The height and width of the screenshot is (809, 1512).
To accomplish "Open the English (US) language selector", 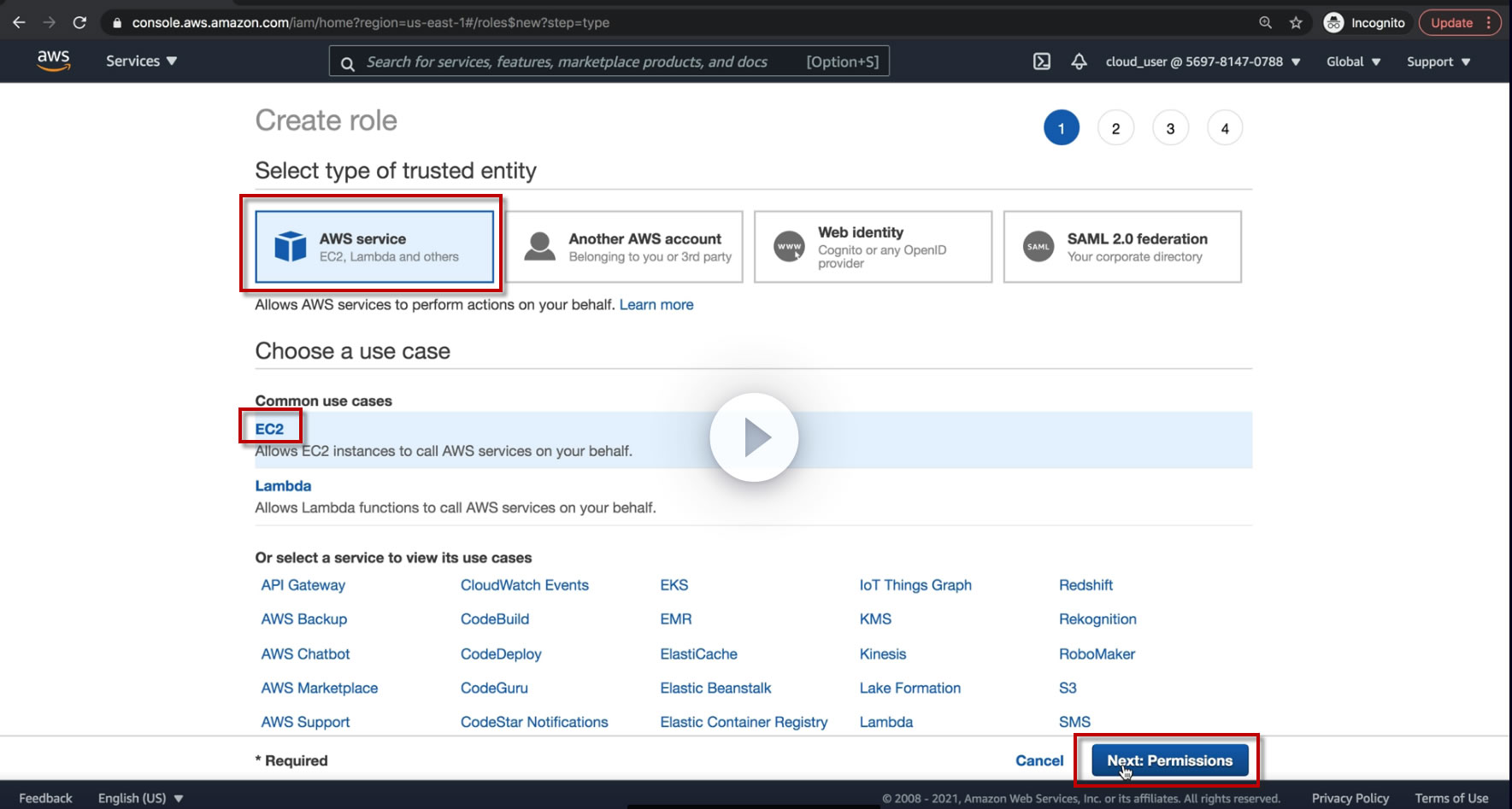I will [x=140, y=798].
